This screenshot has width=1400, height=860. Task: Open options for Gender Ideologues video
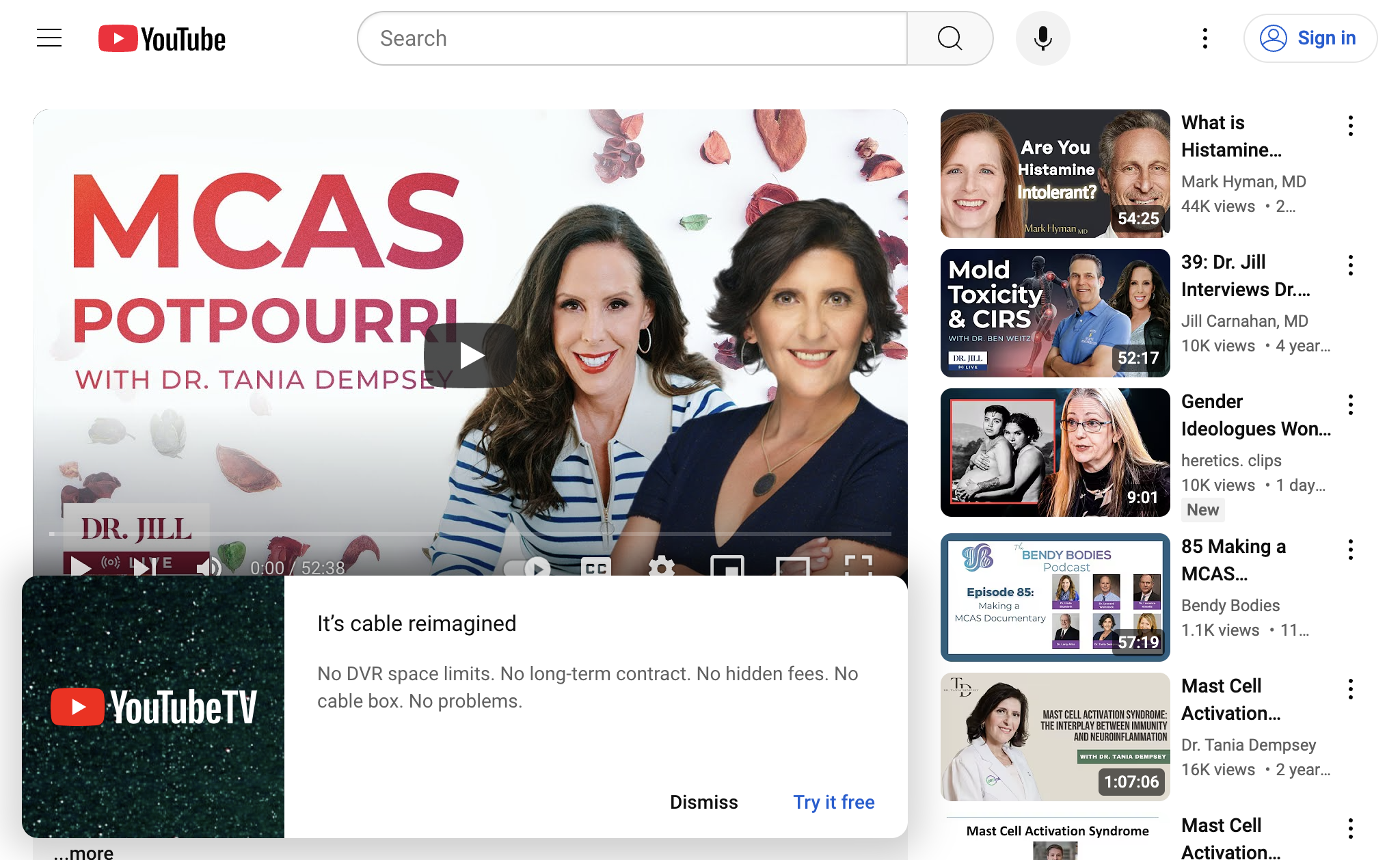[1350, 405]
